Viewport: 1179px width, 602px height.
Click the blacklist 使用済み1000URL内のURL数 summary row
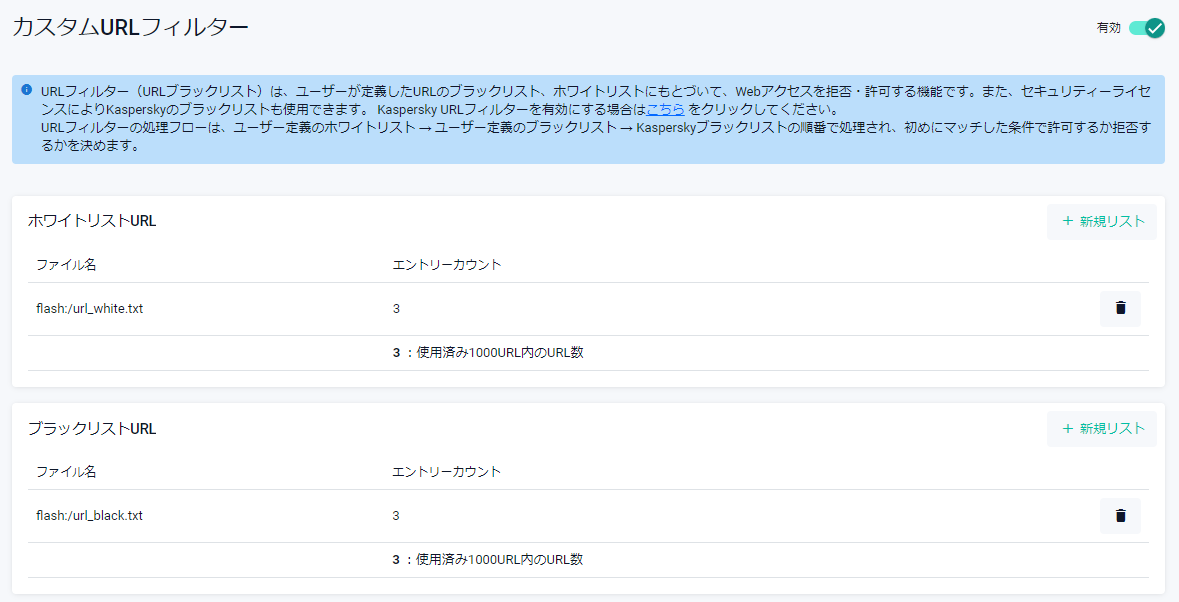point(488,560)
